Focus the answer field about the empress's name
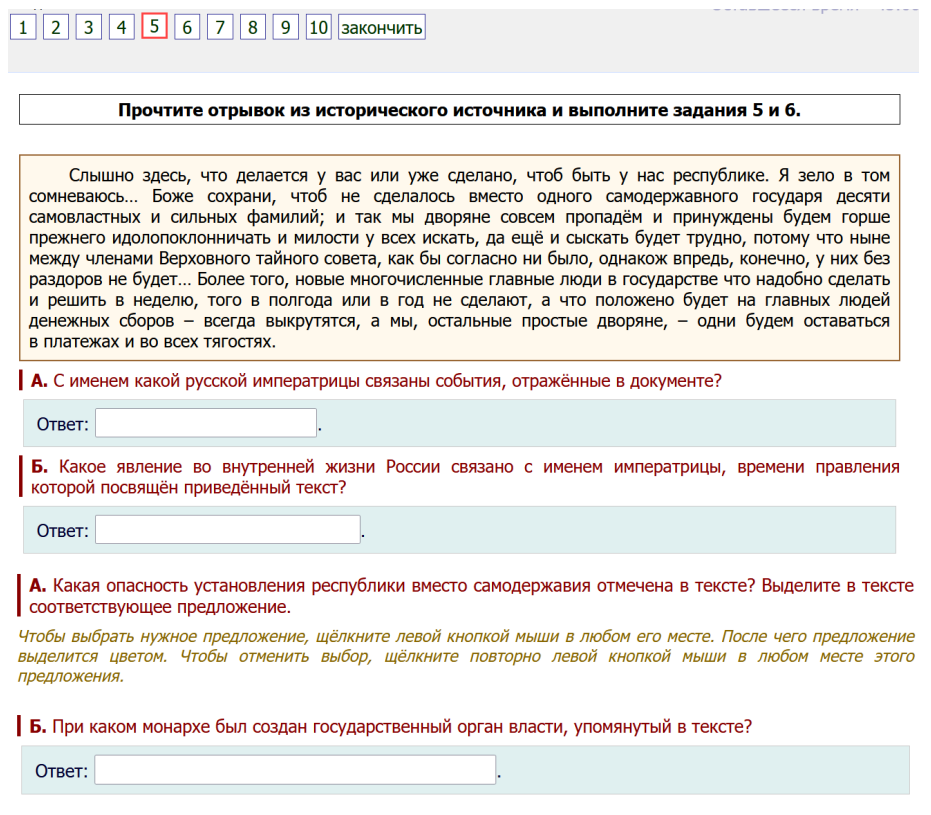The width and height of the screenshot is (931, 815). pyautogui.click(x=206, y=424)
